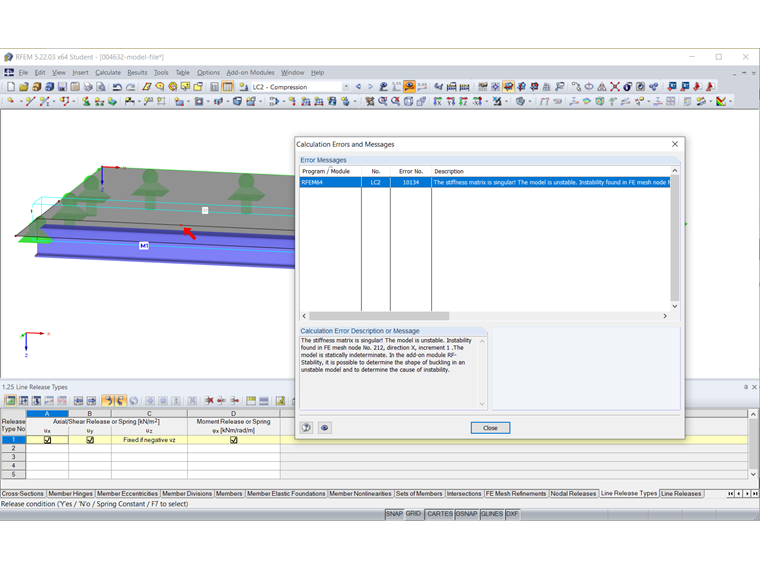Image resolution: width=760 pixels, height=570 pixels.
Task: Click the scroll-right arrow of the Error Messages list
Action: 665,316
